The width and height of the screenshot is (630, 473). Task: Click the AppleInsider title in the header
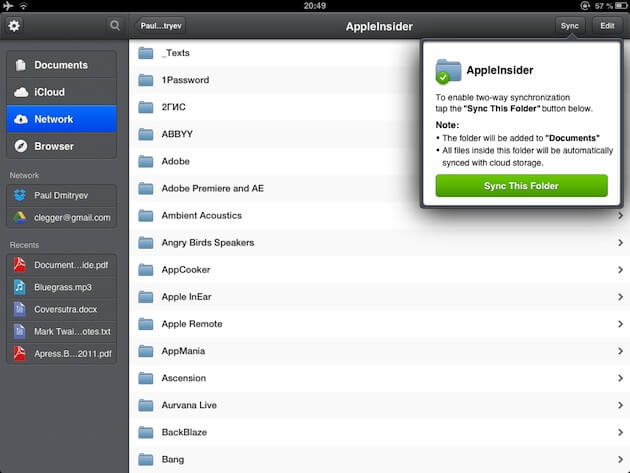(x=379, y=27)
